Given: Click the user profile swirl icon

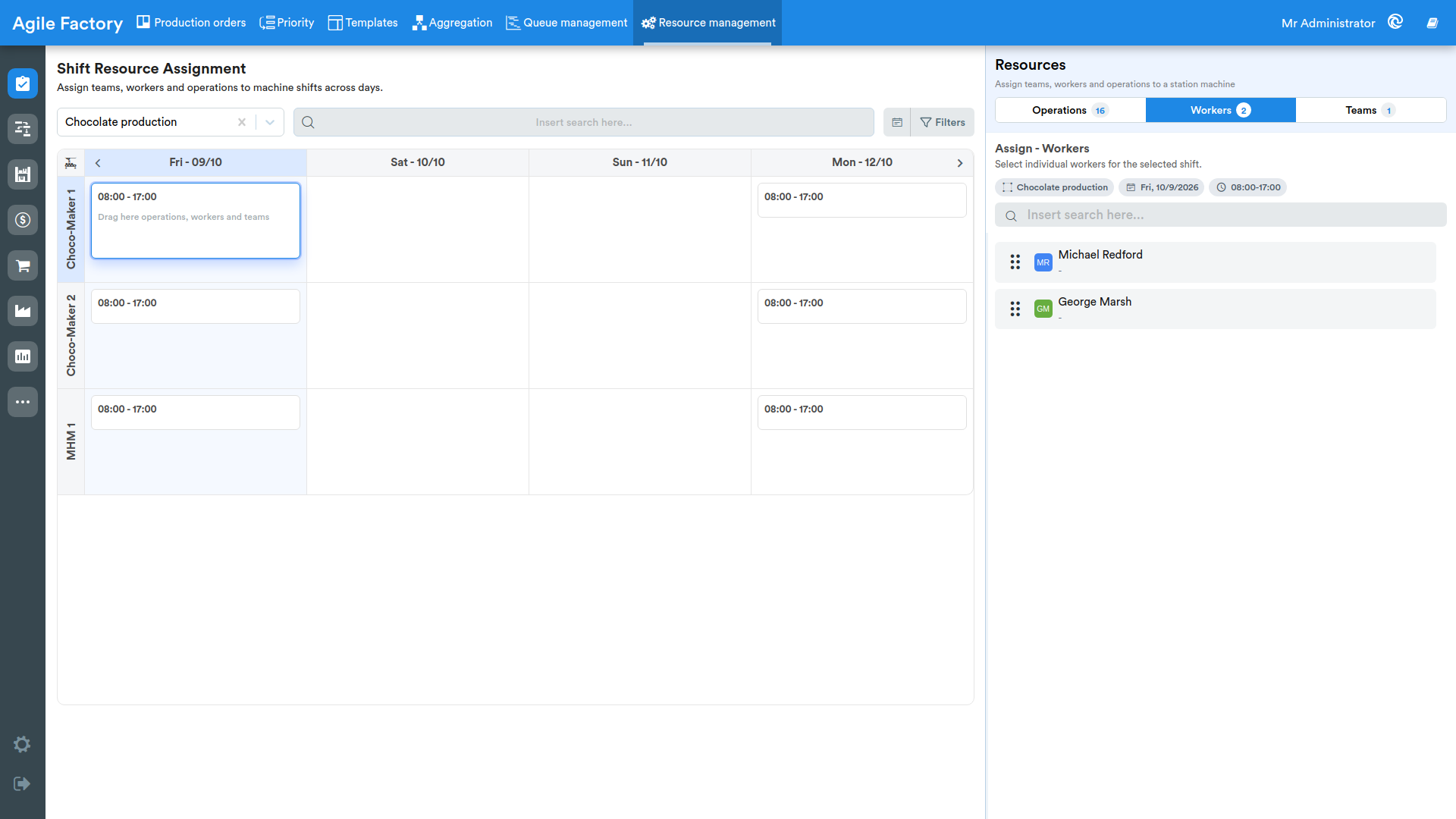Looking at the screenshot, I should click(1395, 22).
